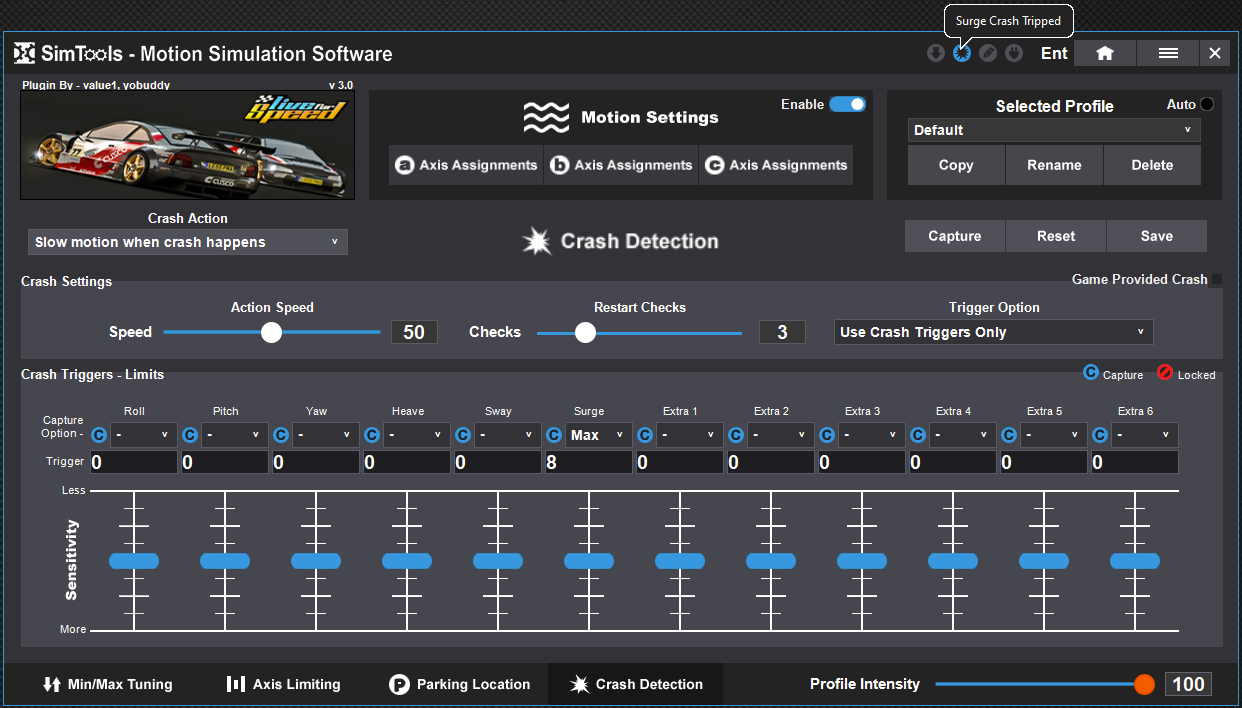Screen dimensions: 1242x708
Task: Click the Checks value field showing 3
Action: [782, 332]
